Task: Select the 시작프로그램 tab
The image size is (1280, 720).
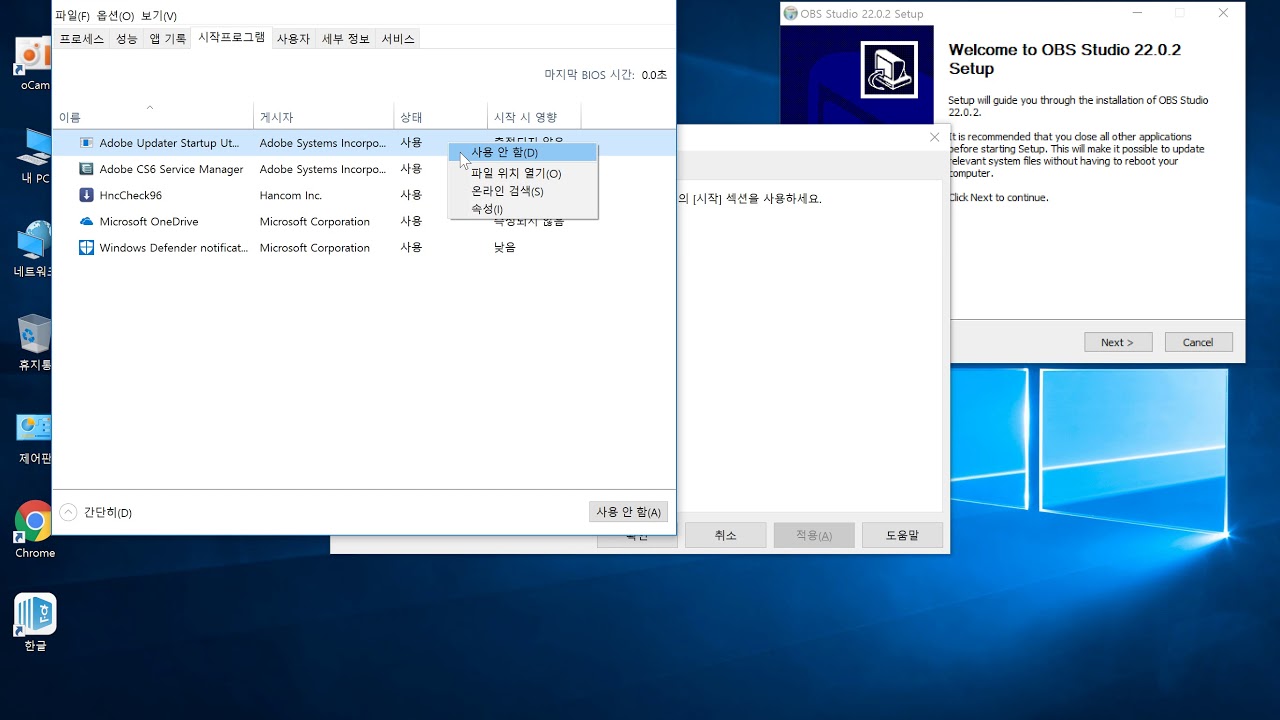Action: 232,37
